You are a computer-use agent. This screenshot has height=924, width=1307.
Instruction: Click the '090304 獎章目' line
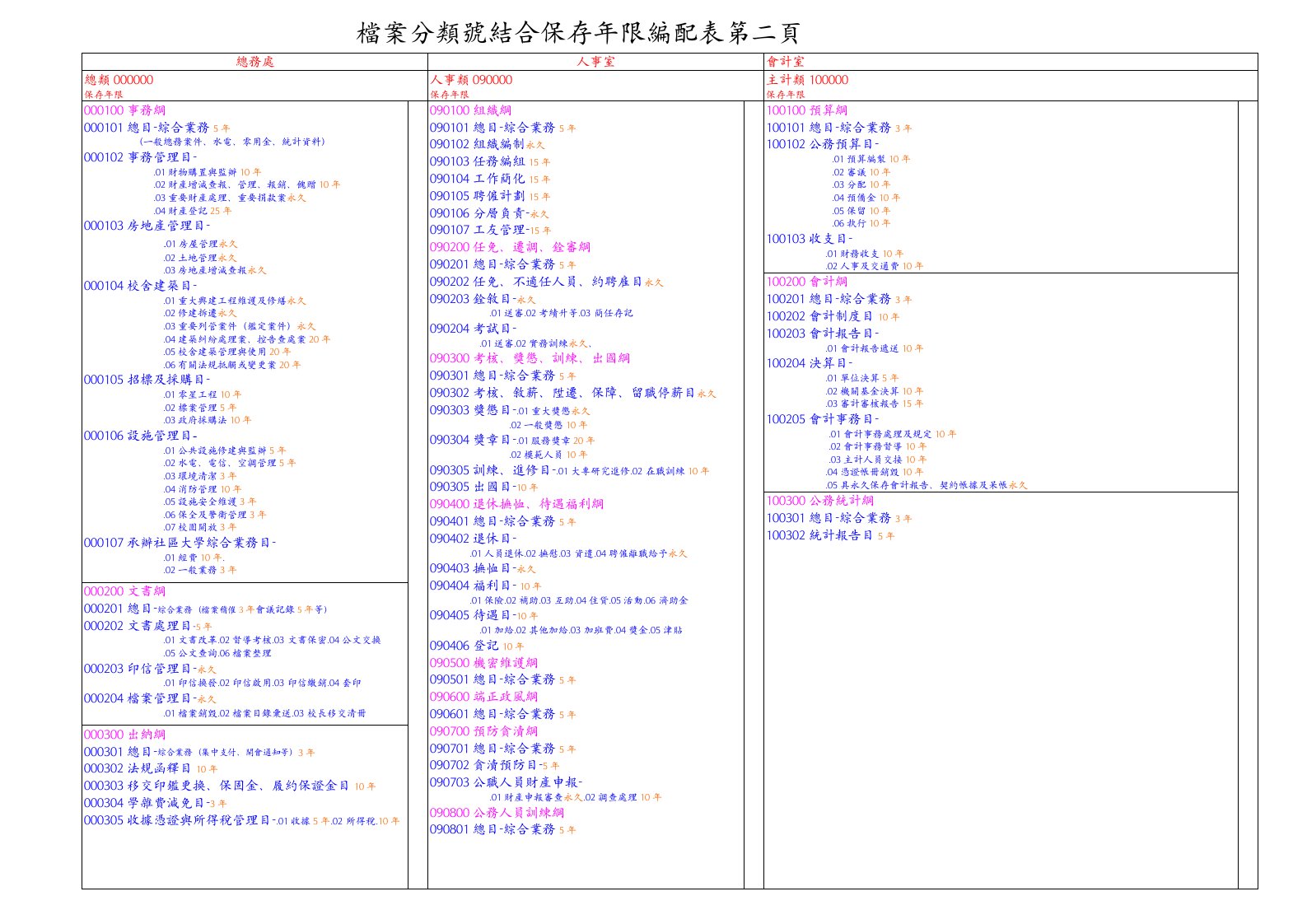pos(512,440)
